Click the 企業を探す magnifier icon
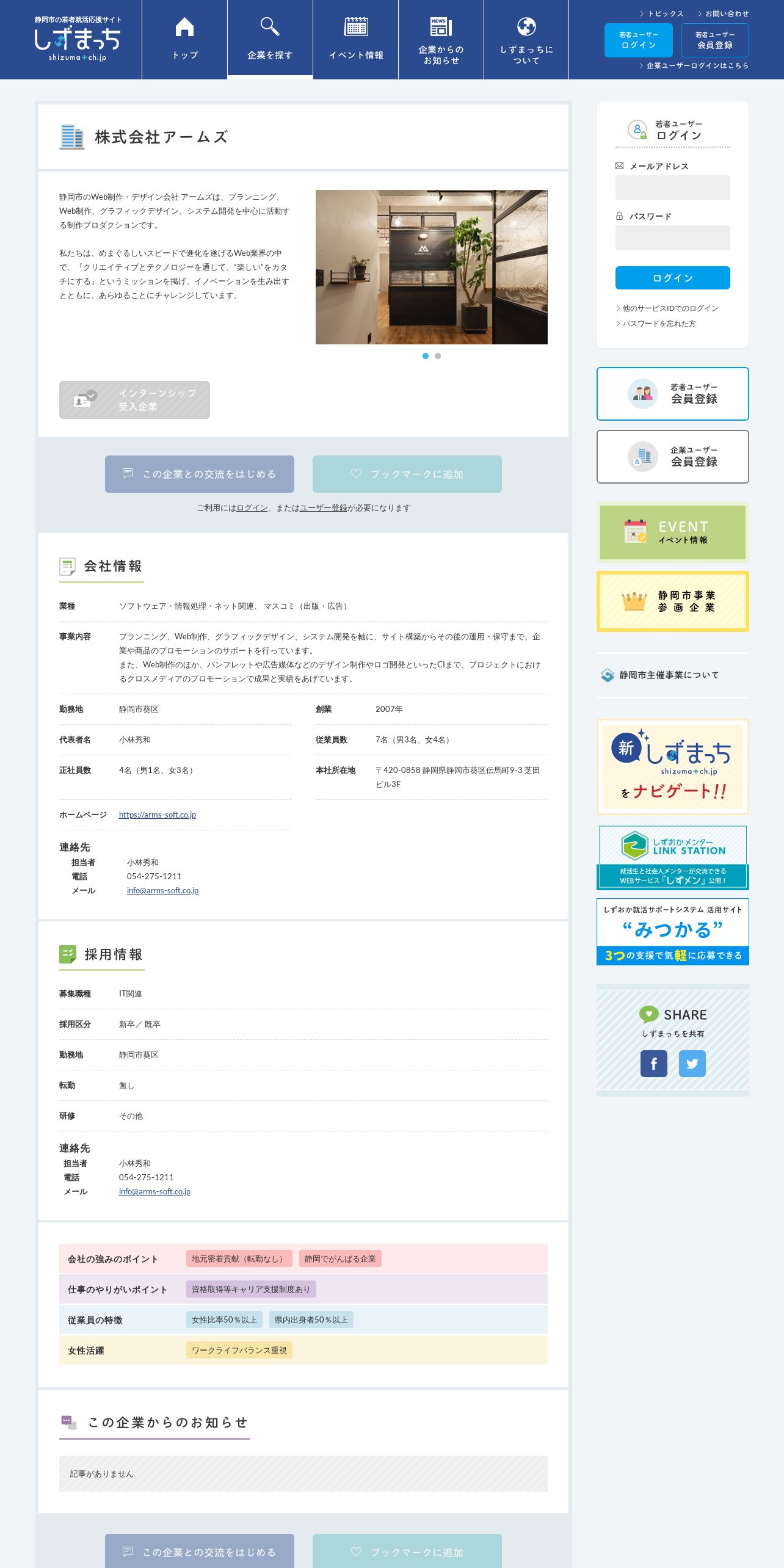 pyautogui.click(x=270, y=27)
